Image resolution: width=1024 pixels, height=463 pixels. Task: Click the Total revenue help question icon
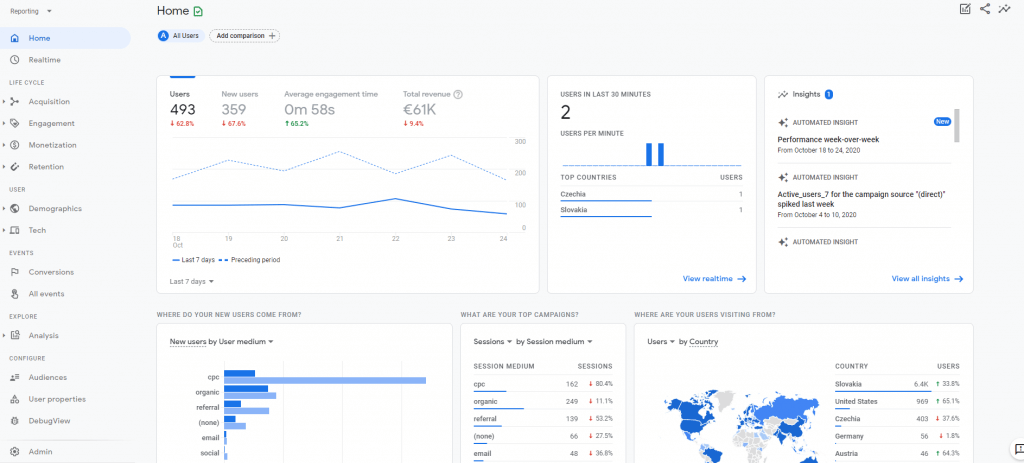coord(458,95)
